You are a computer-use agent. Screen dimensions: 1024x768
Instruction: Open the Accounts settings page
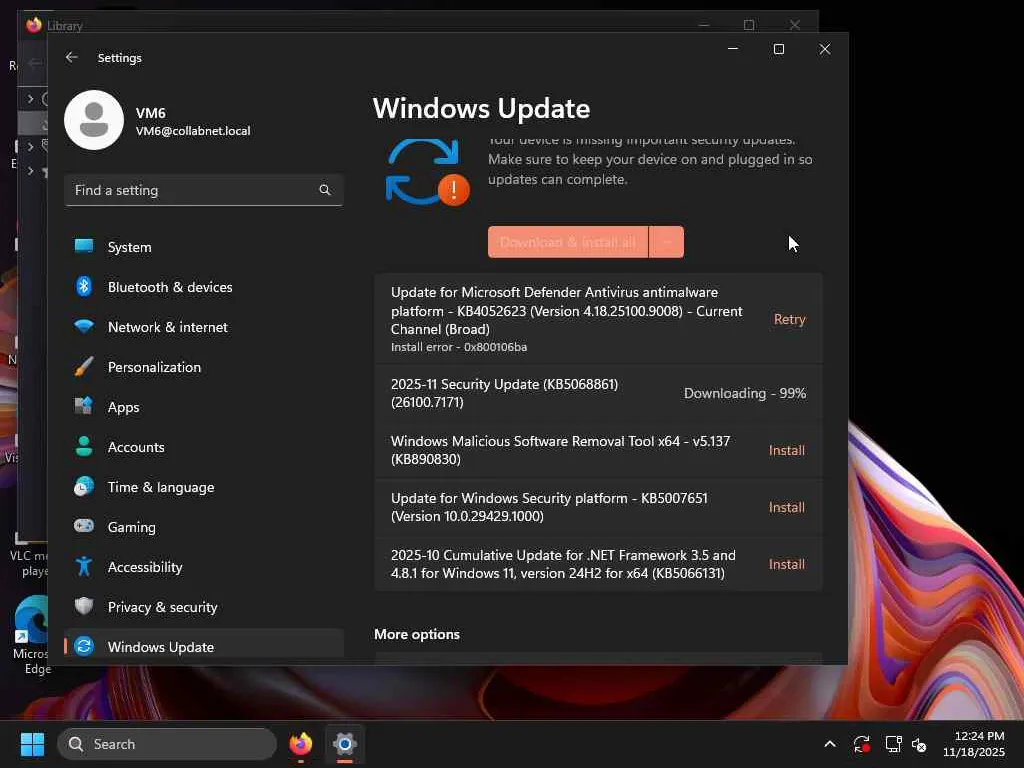[x=204, y=447]
